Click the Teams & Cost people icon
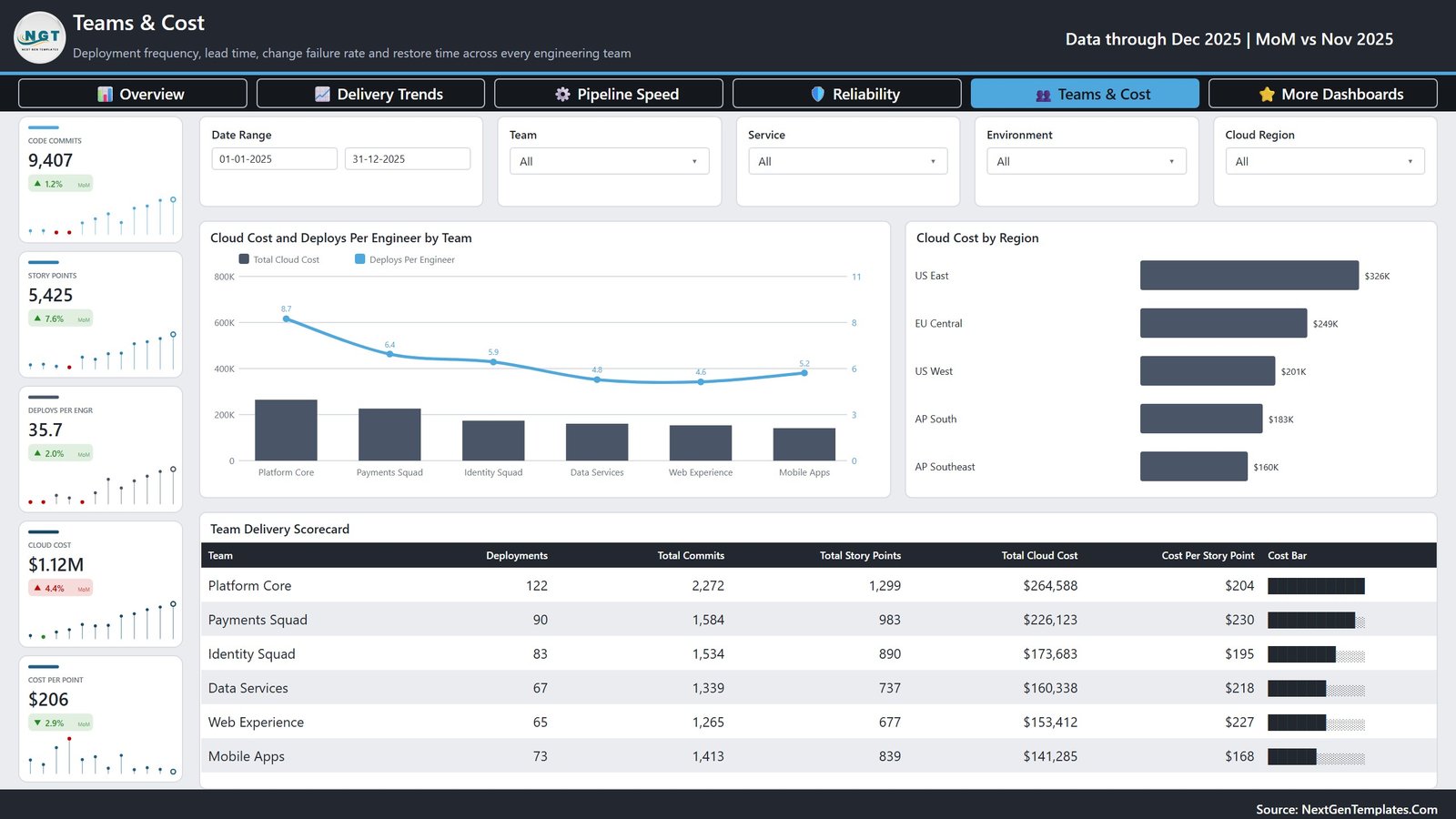 click(x=1043, y=95)
